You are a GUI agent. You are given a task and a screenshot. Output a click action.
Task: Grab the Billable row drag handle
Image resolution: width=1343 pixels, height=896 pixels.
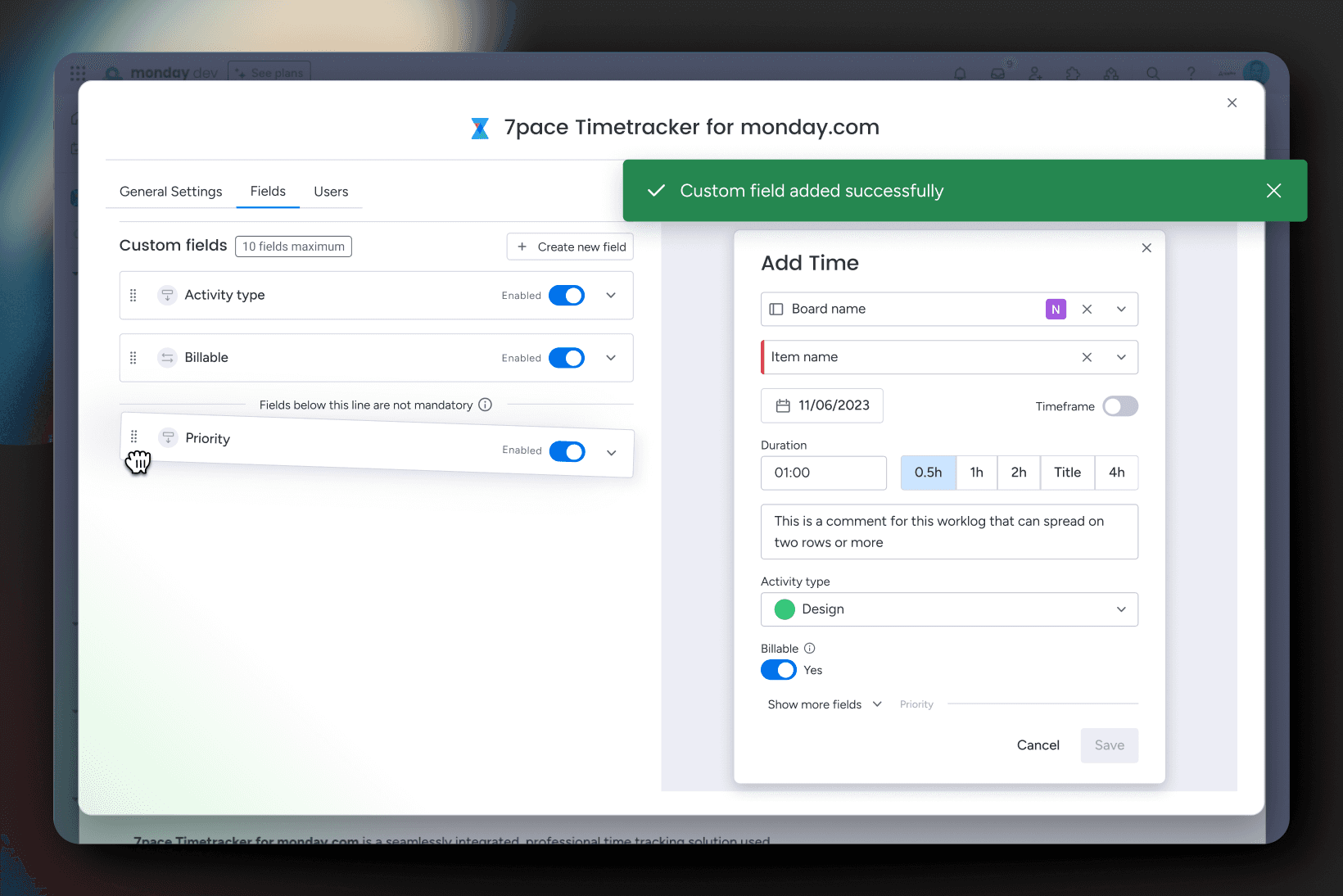point(133,358)
